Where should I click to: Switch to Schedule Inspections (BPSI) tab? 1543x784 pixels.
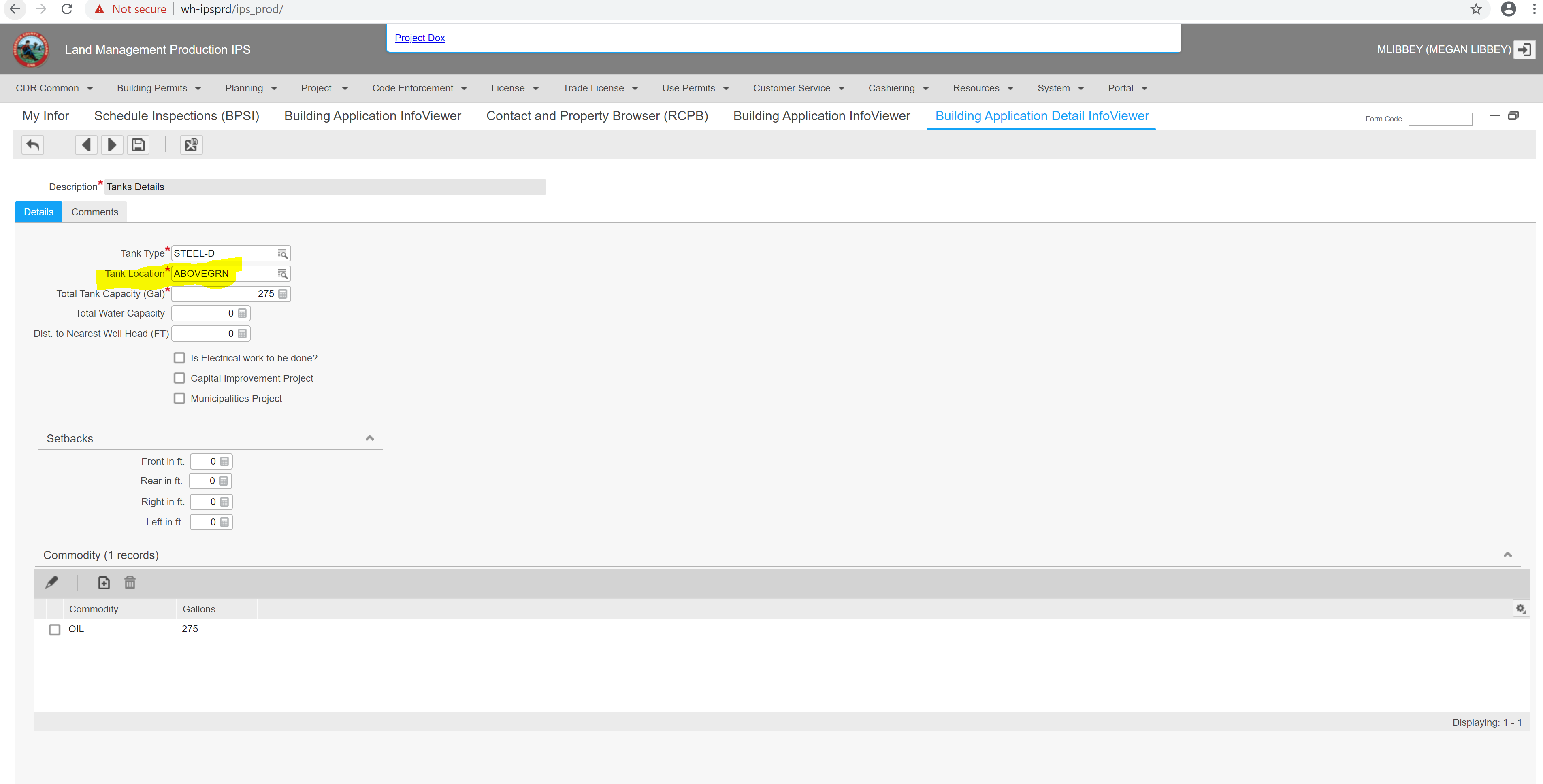coord(177,116)
